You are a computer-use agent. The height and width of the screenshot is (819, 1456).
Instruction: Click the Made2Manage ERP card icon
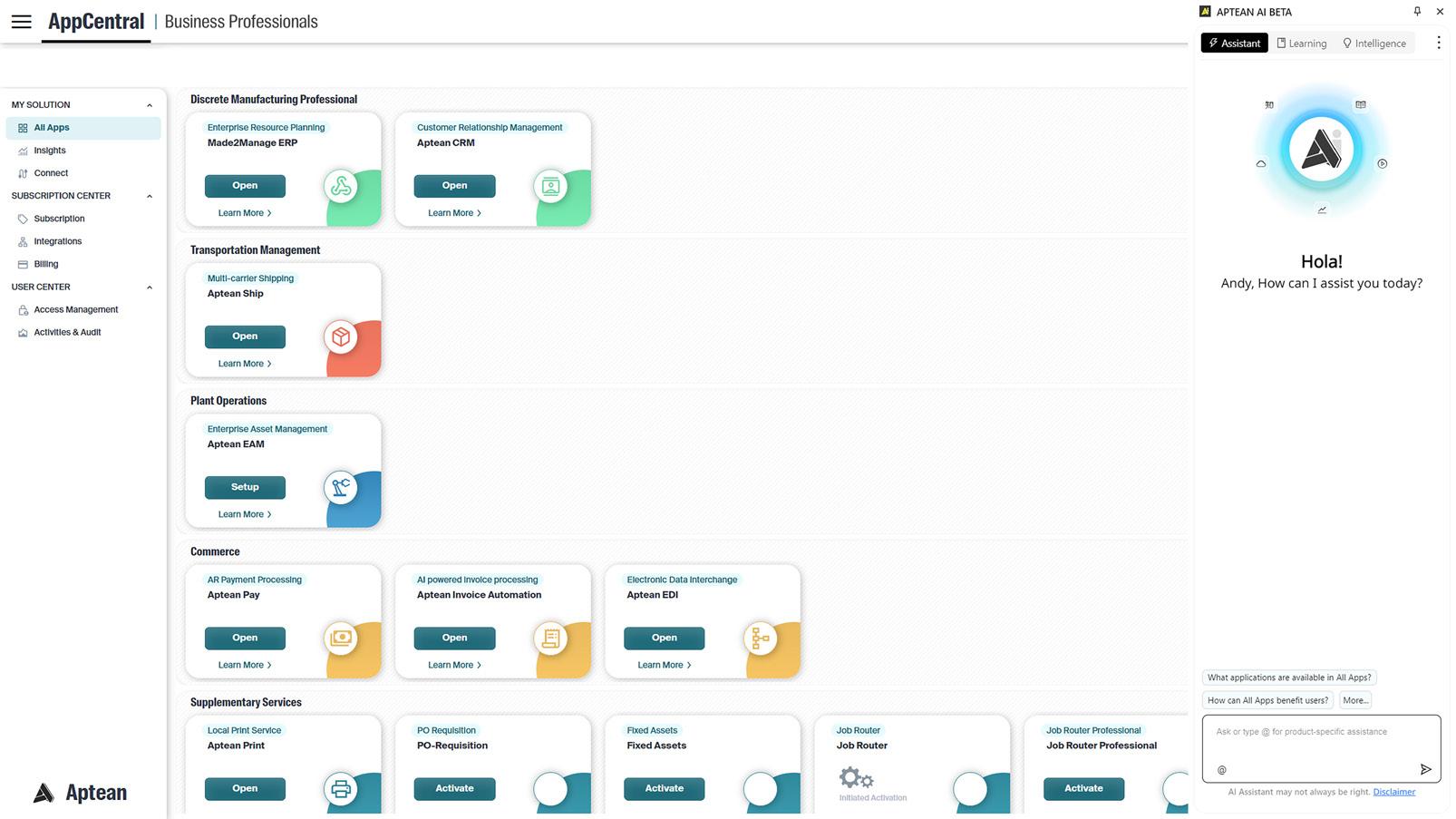click(x=341, y=186)
